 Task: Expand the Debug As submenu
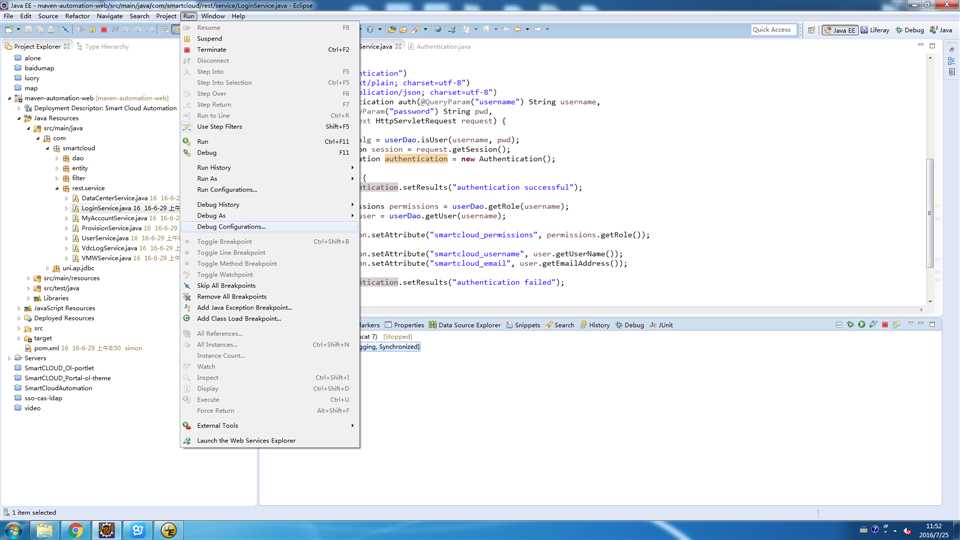(x=270, y=216)
